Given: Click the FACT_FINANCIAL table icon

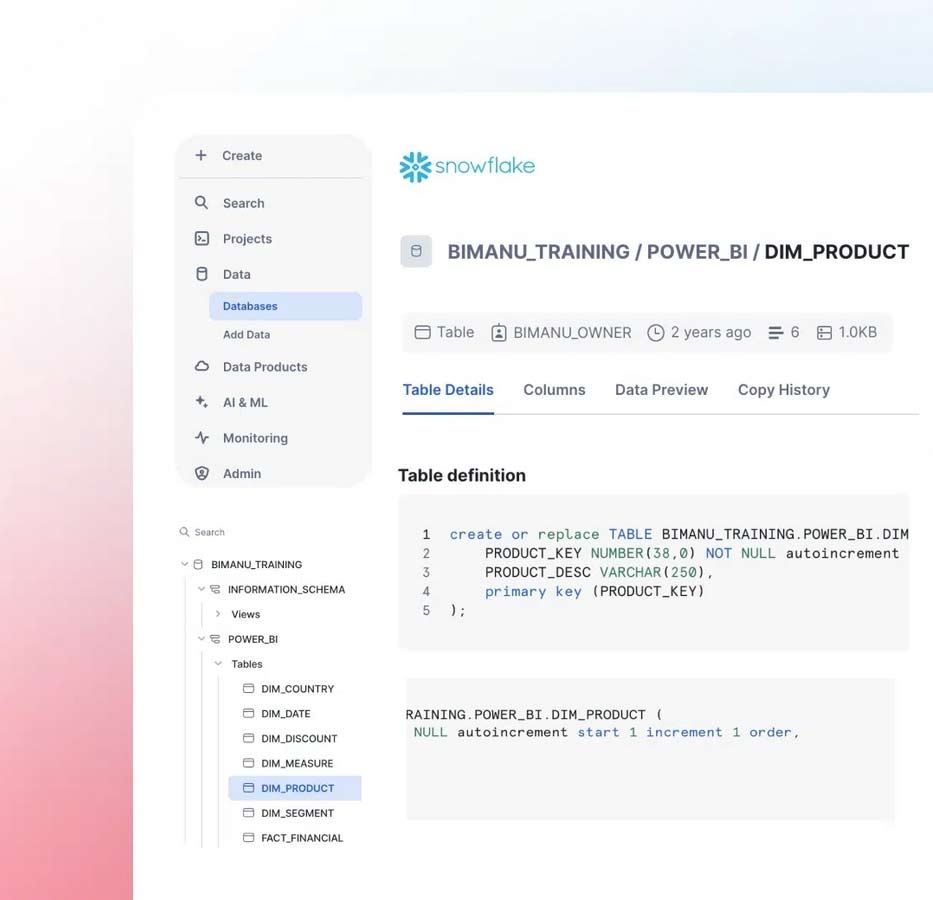Looking at the screenshot, I should coord(248,838).
